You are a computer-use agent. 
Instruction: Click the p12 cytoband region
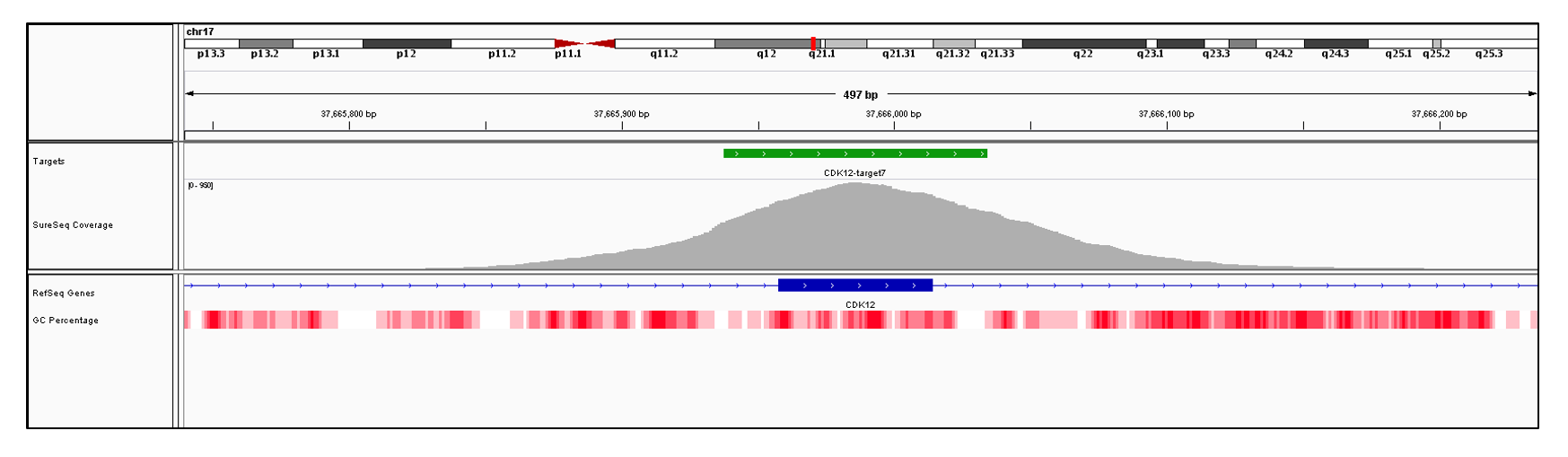click(407, 43)
